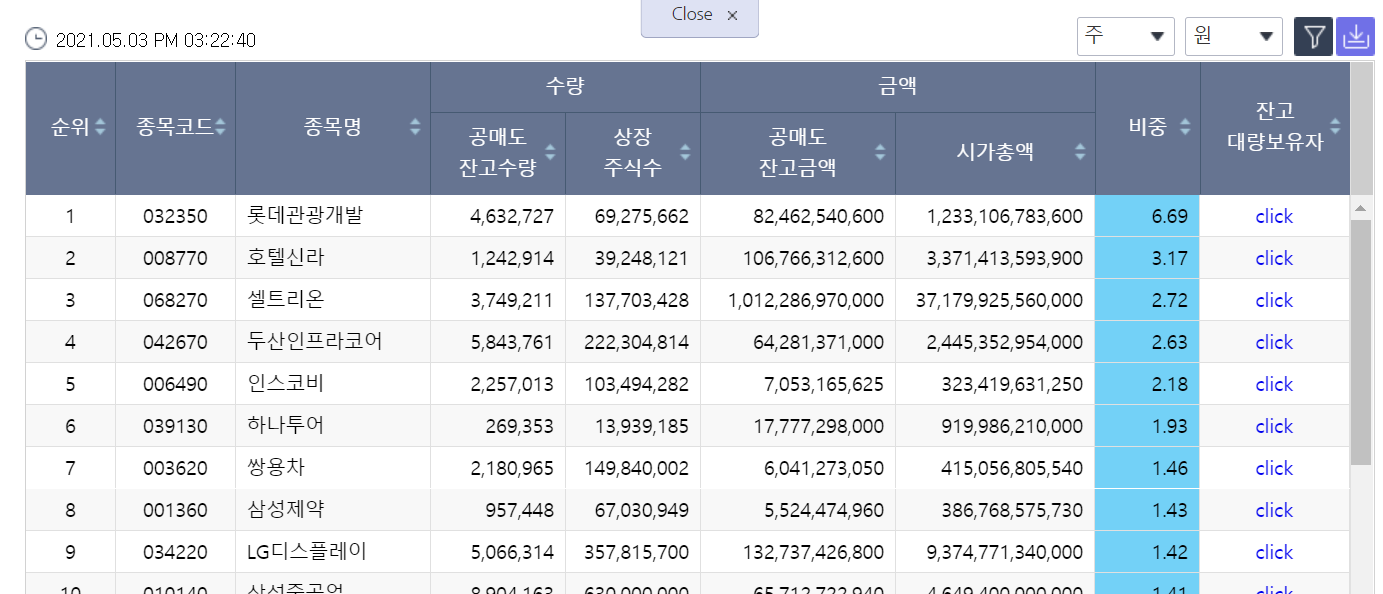
Task: Open click link for 삼성제약 row
Action: pos(1274,510)
